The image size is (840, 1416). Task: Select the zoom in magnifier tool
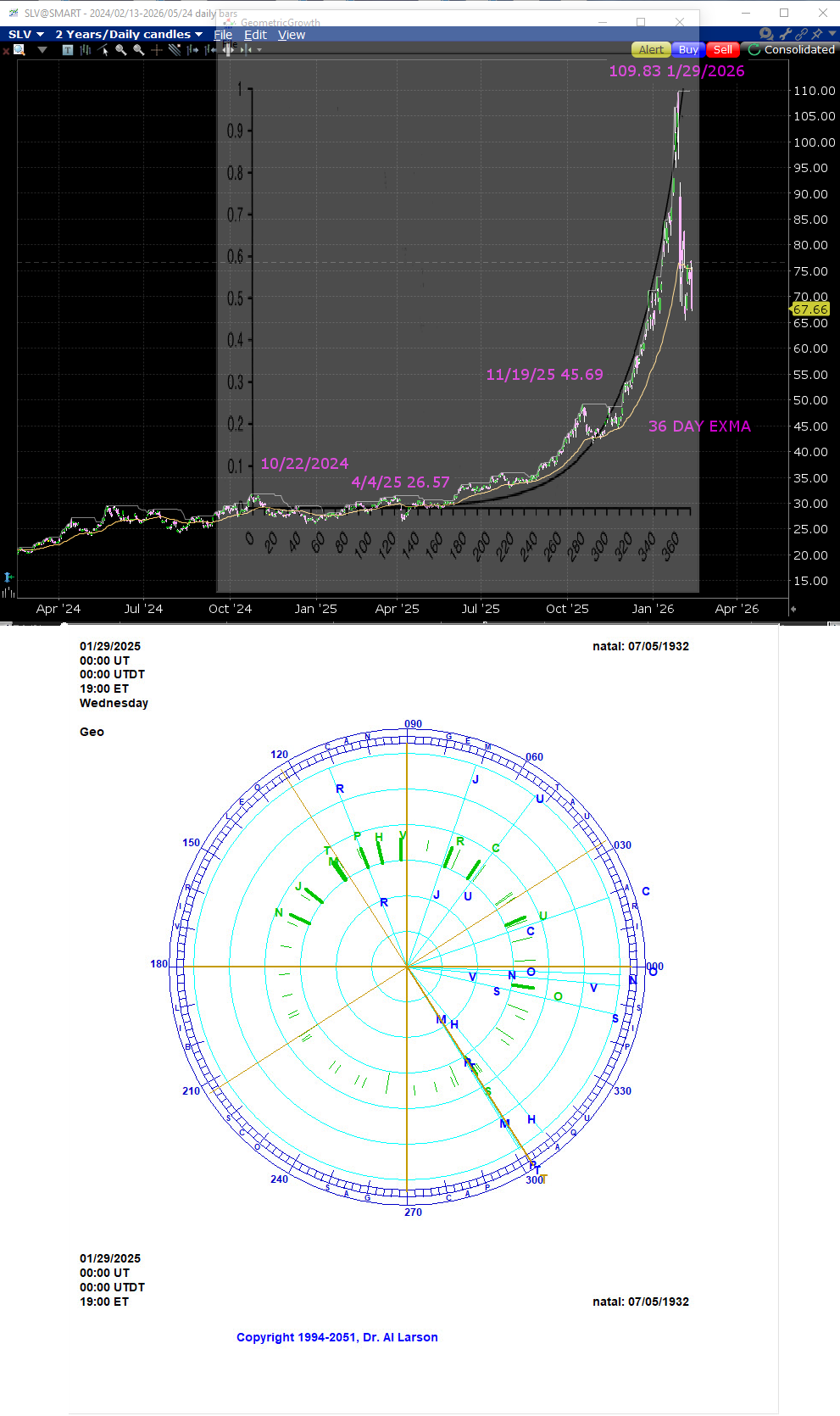[x=121, y=50]
